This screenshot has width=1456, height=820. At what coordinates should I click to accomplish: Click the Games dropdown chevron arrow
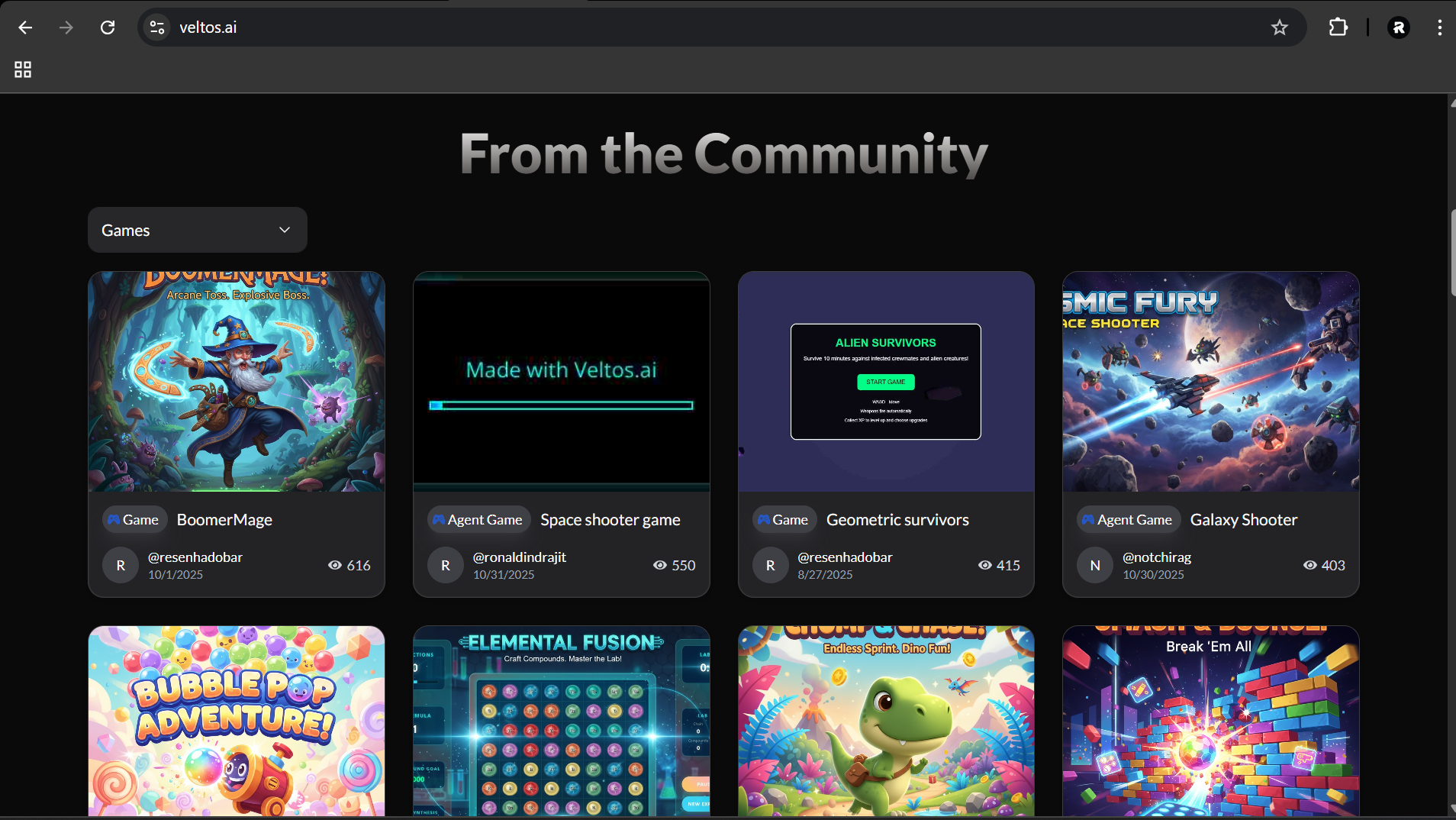click(x=285, y=230)
